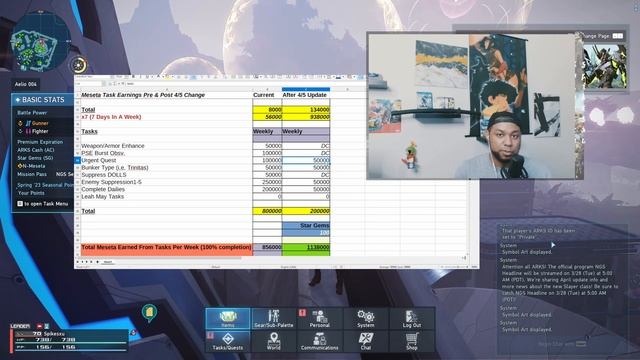Click the green speech-bubble marker icon

[x=149, y=313]
